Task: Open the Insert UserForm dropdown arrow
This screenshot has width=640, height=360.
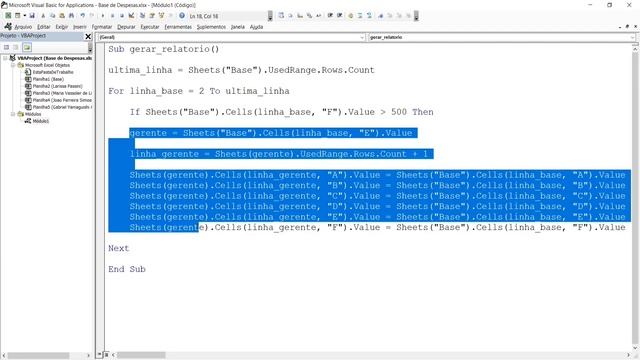Action: click(24, 16)
